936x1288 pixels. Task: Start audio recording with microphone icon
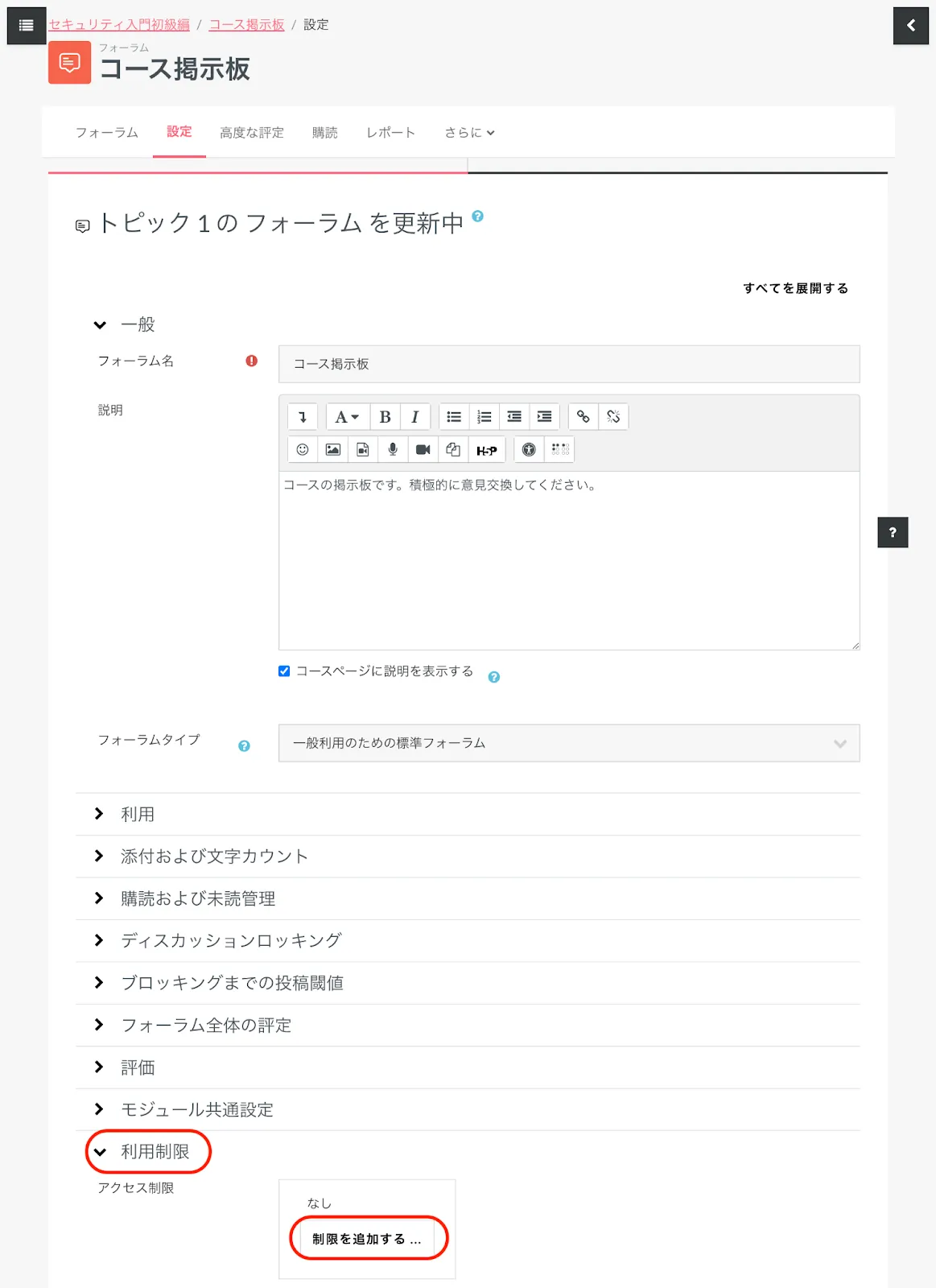tap(393, 450)
